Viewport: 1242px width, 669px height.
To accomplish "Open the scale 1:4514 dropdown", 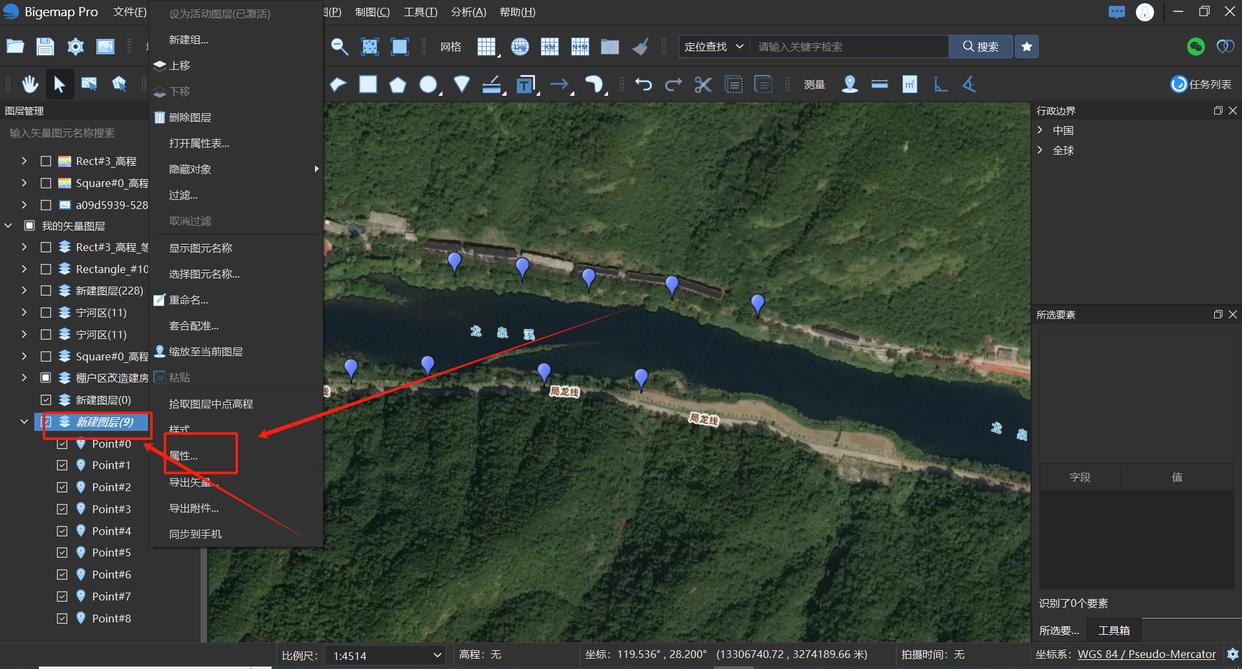I will pyautogui.click(x=386, y=655).
